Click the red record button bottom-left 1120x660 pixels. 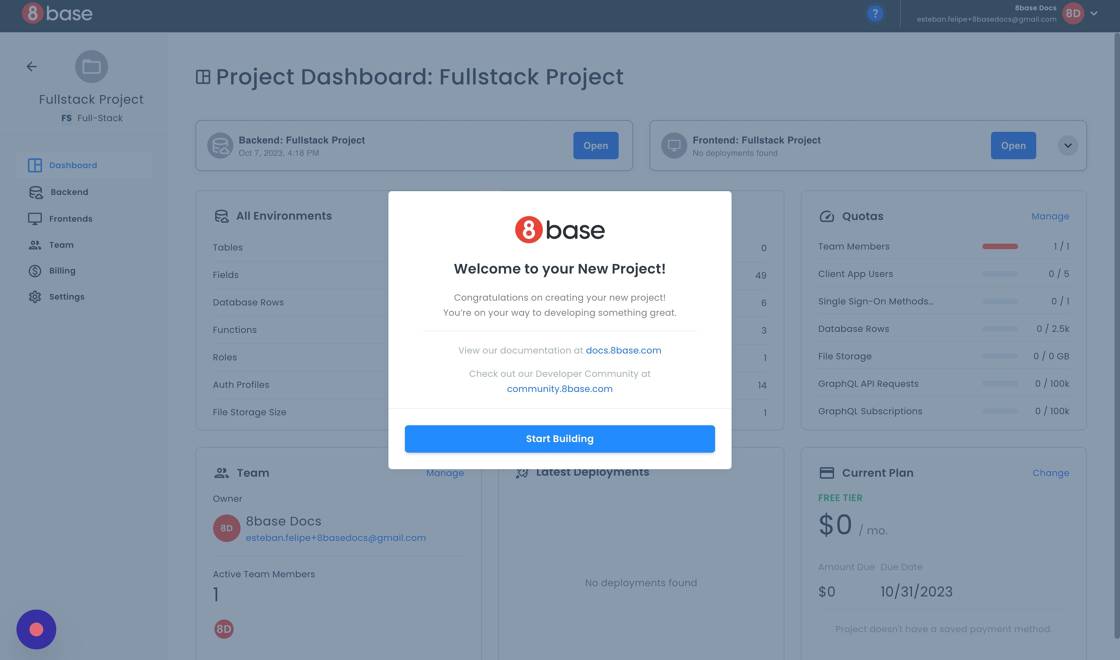pyautogui.click(x=36, y=629)
